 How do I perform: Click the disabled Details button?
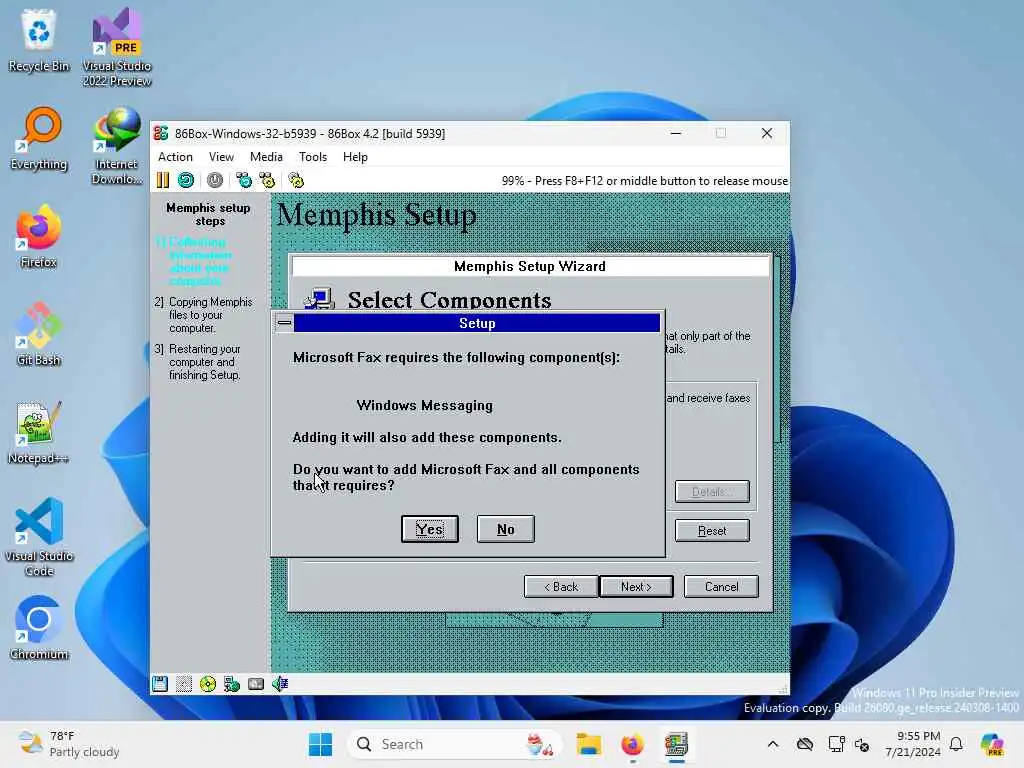pyautogui.click(x=712, y=492)
